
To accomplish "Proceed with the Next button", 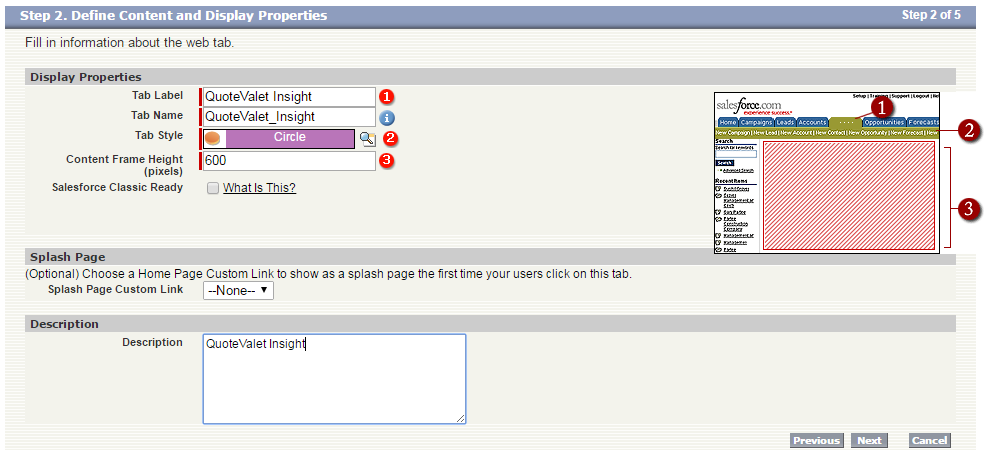I will [869, 441].
